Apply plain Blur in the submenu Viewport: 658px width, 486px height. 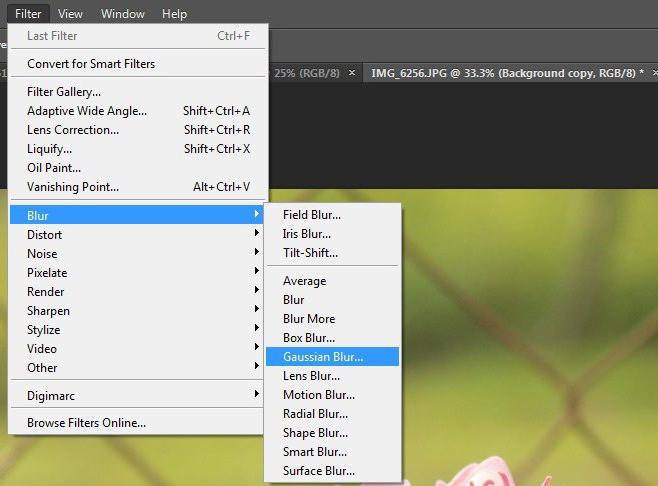pos(332,300)
